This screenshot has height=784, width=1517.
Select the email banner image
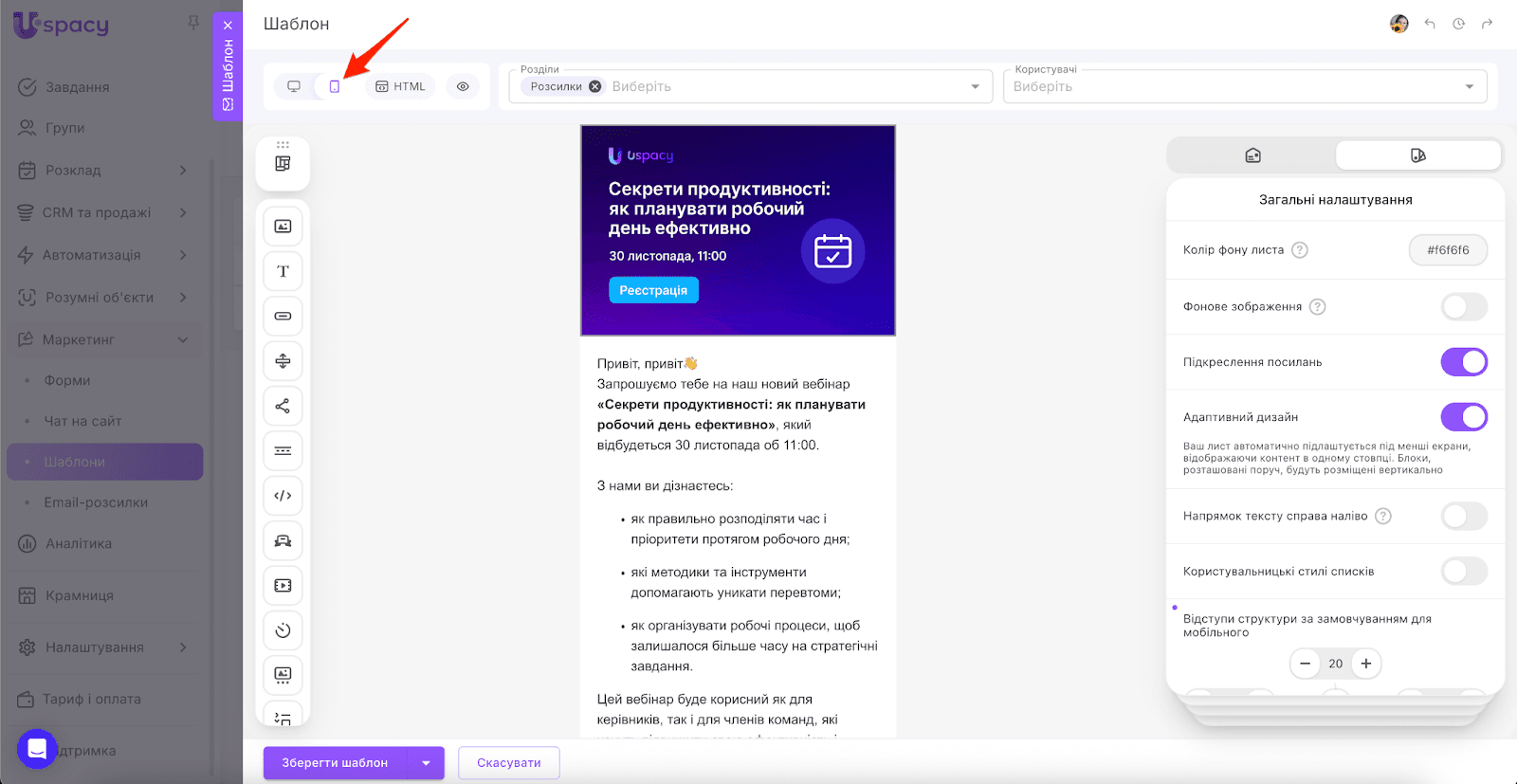(738, 230)
